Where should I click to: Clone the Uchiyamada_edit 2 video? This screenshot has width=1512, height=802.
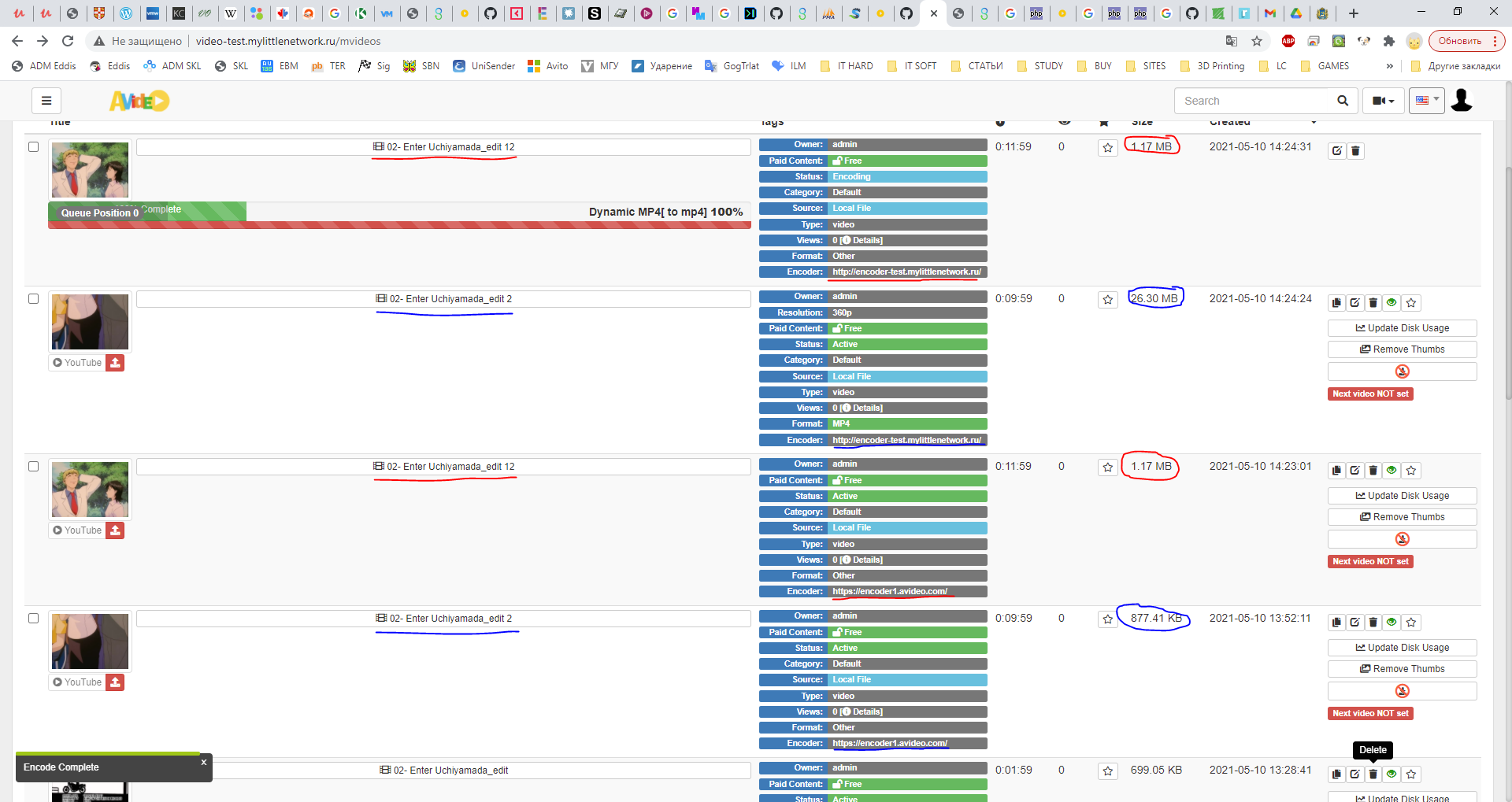click(1336, 302)
